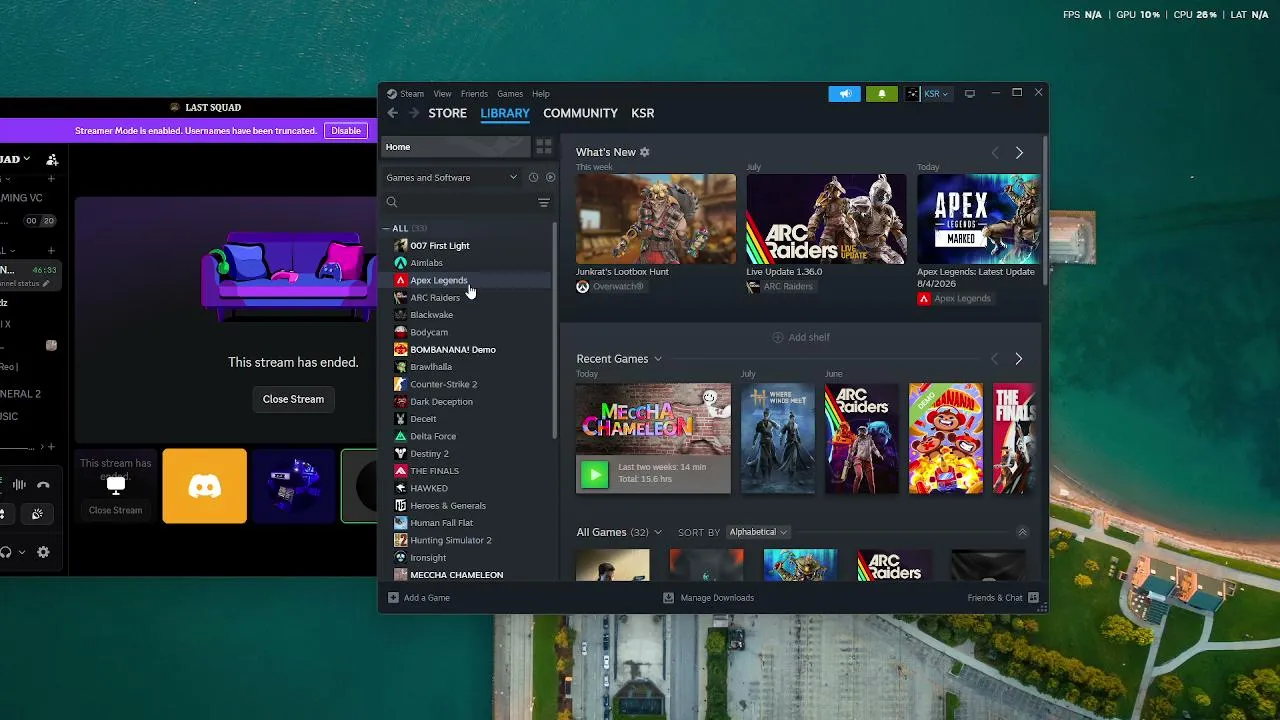The width and height of the screenshot is (1280, 720).
Task: Toggle Discord noise suppression waveform icon
Action: click(19, 485)
